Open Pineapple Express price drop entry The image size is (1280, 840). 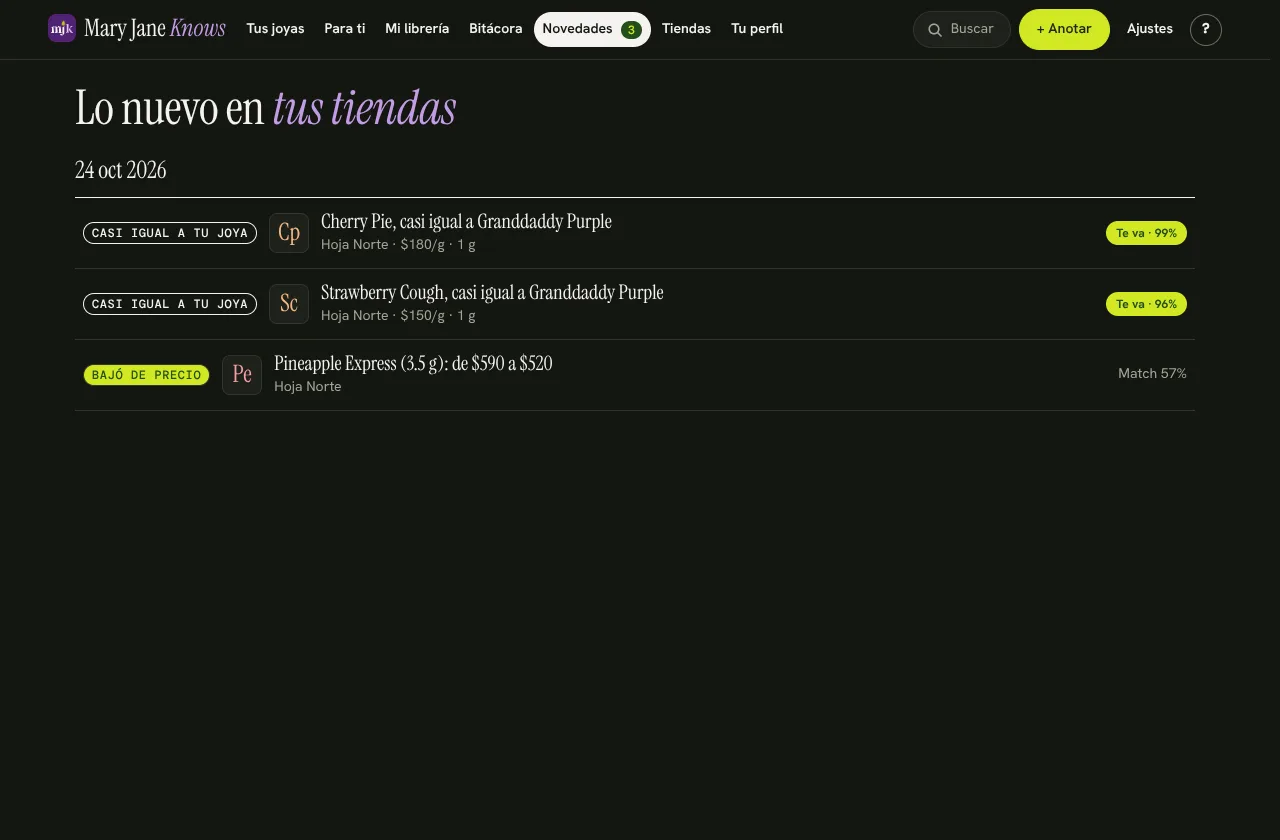635,375
